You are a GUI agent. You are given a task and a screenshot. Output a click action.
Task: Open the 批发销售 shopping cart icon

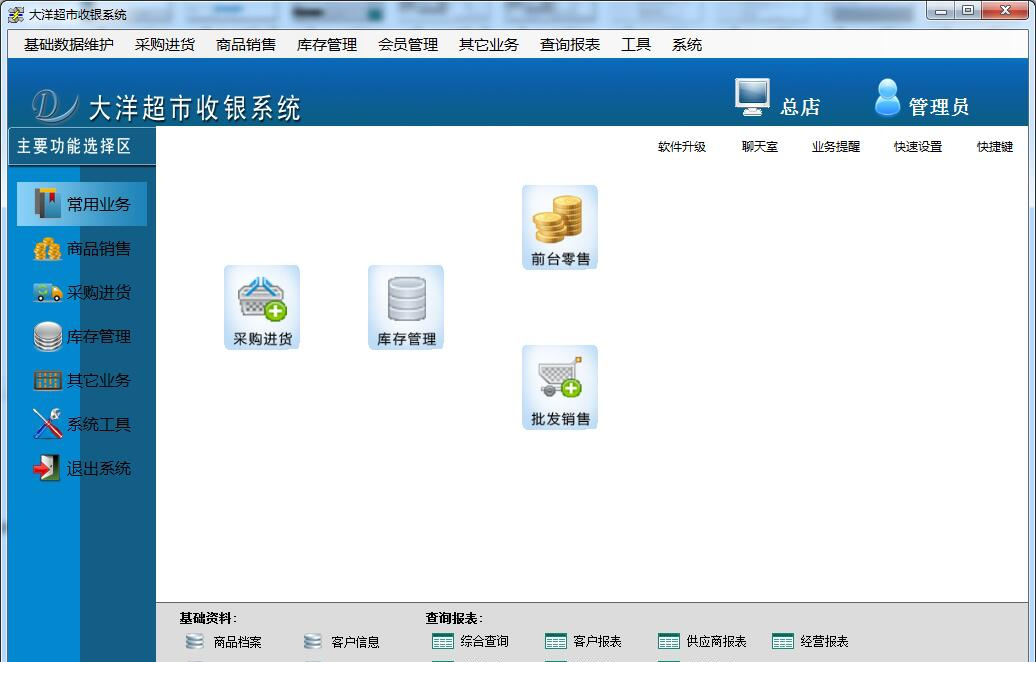point(560,387)
